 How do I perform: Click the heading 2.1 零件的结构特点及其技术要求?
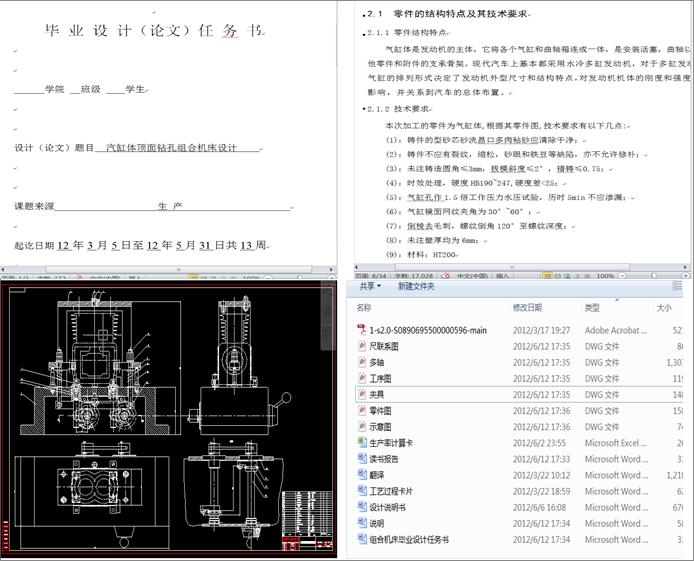447,14
